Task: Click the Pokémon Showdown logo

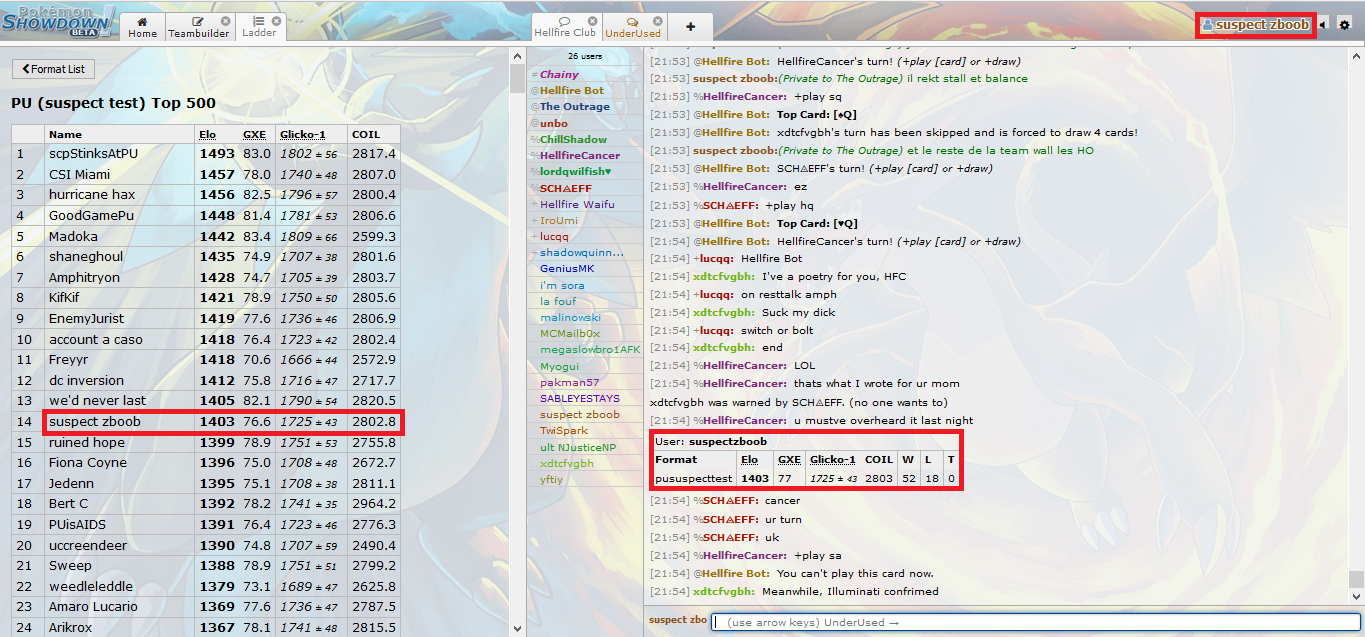Action: (58, 21)
